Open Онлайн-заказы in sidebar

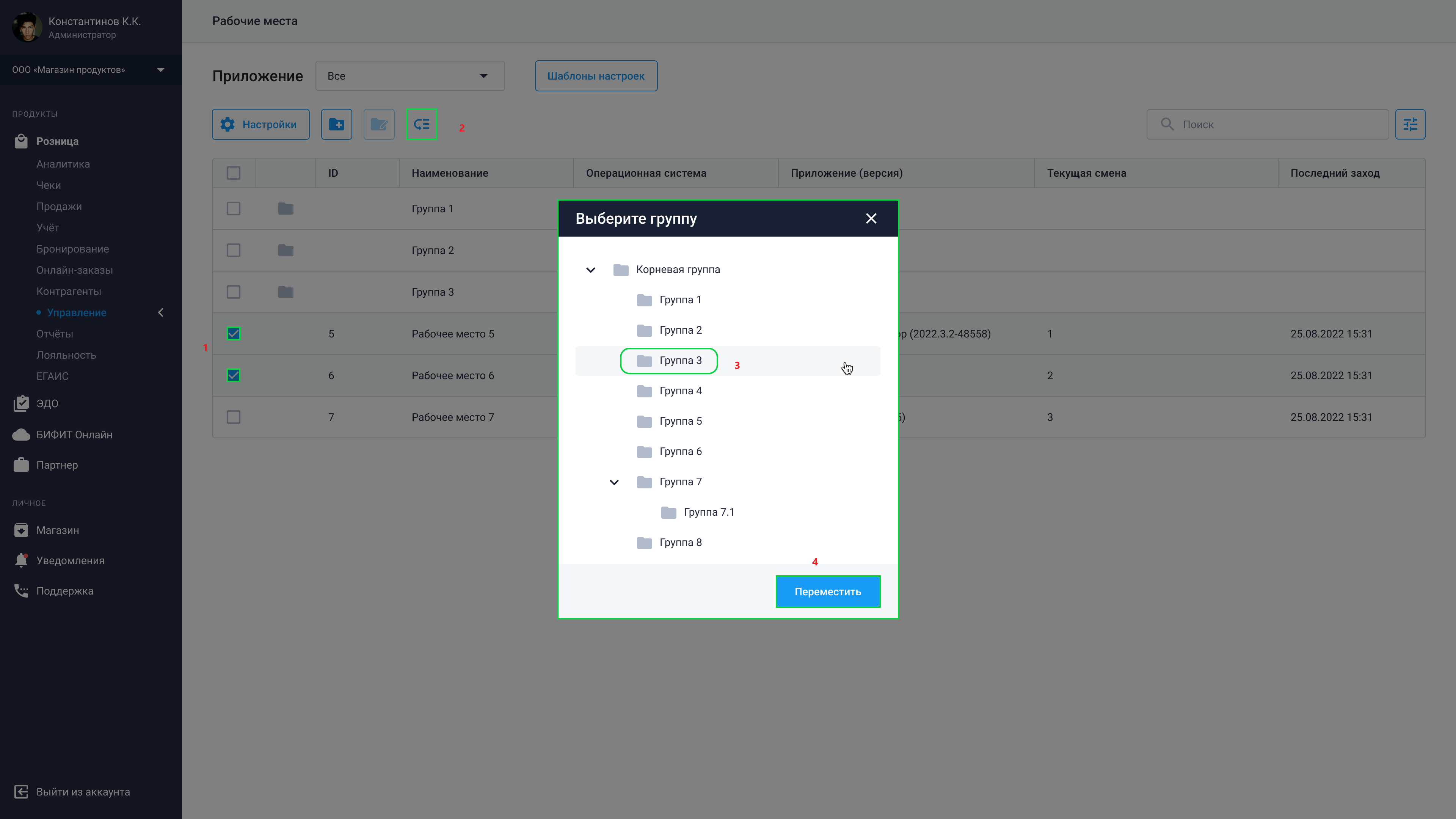(75, 270)
